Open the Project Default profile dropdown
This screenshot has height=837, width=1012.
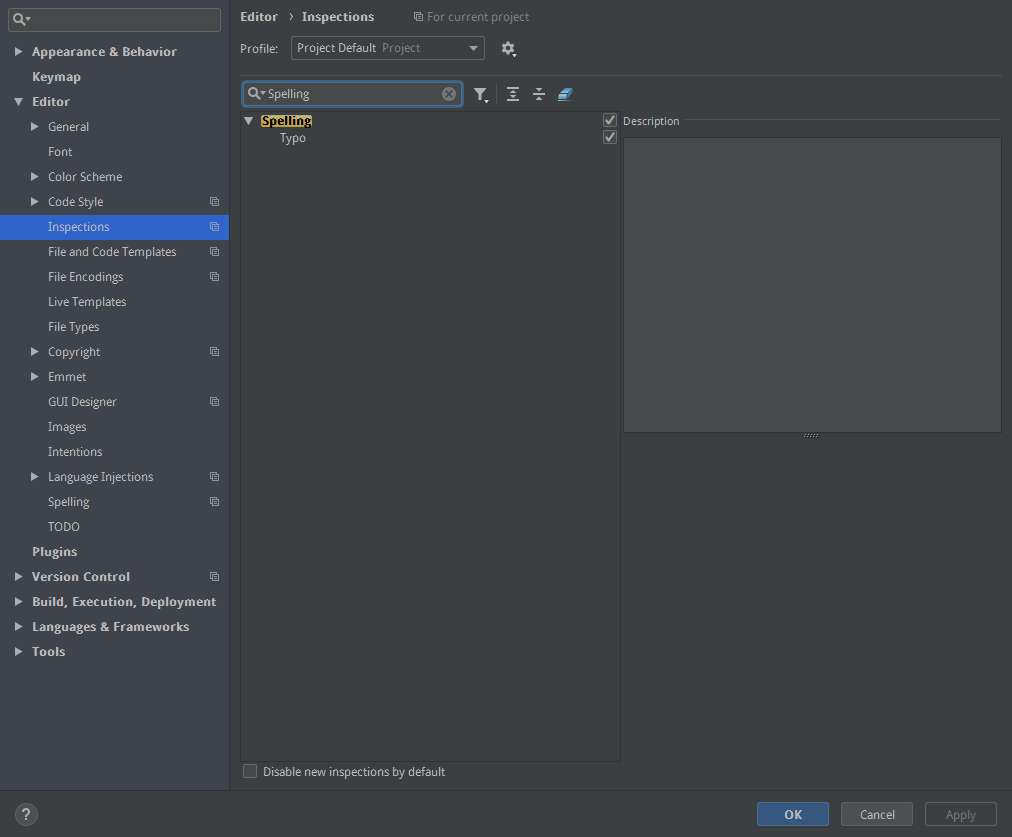point(388,48)
